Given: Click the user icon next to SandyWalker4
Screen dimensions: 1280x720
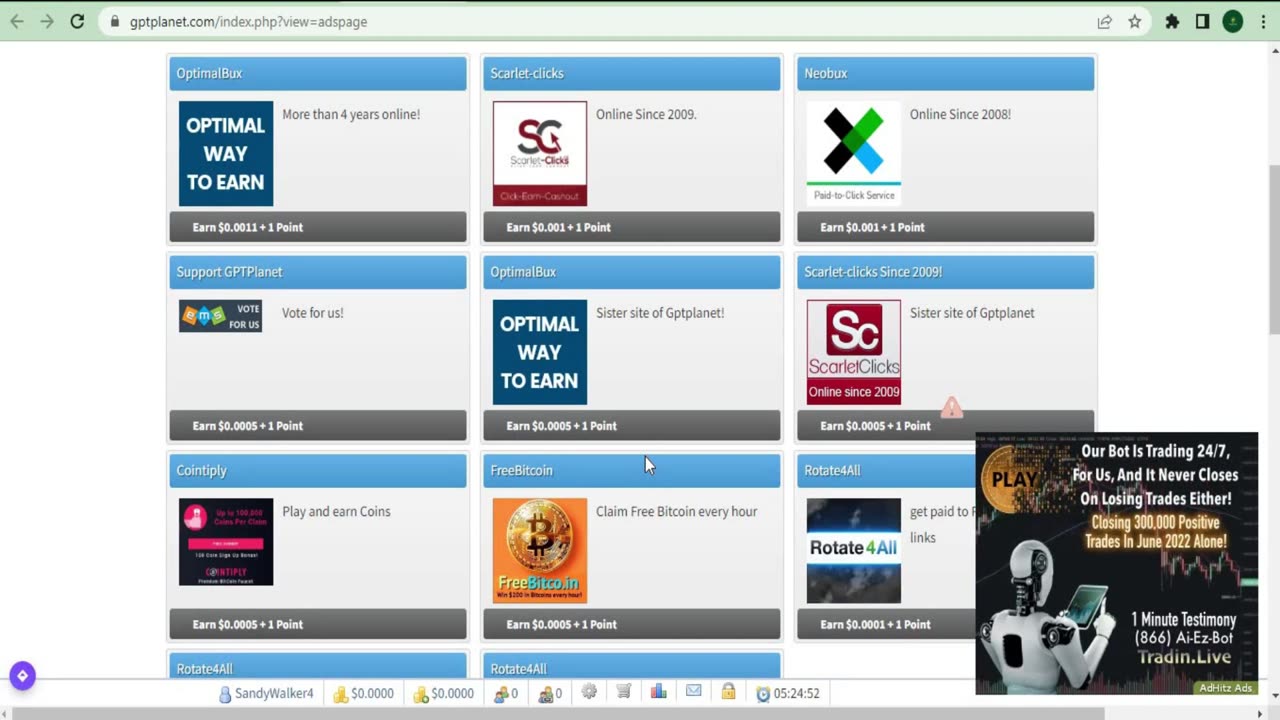Looking at the screenshot, I should coord(225,693).
